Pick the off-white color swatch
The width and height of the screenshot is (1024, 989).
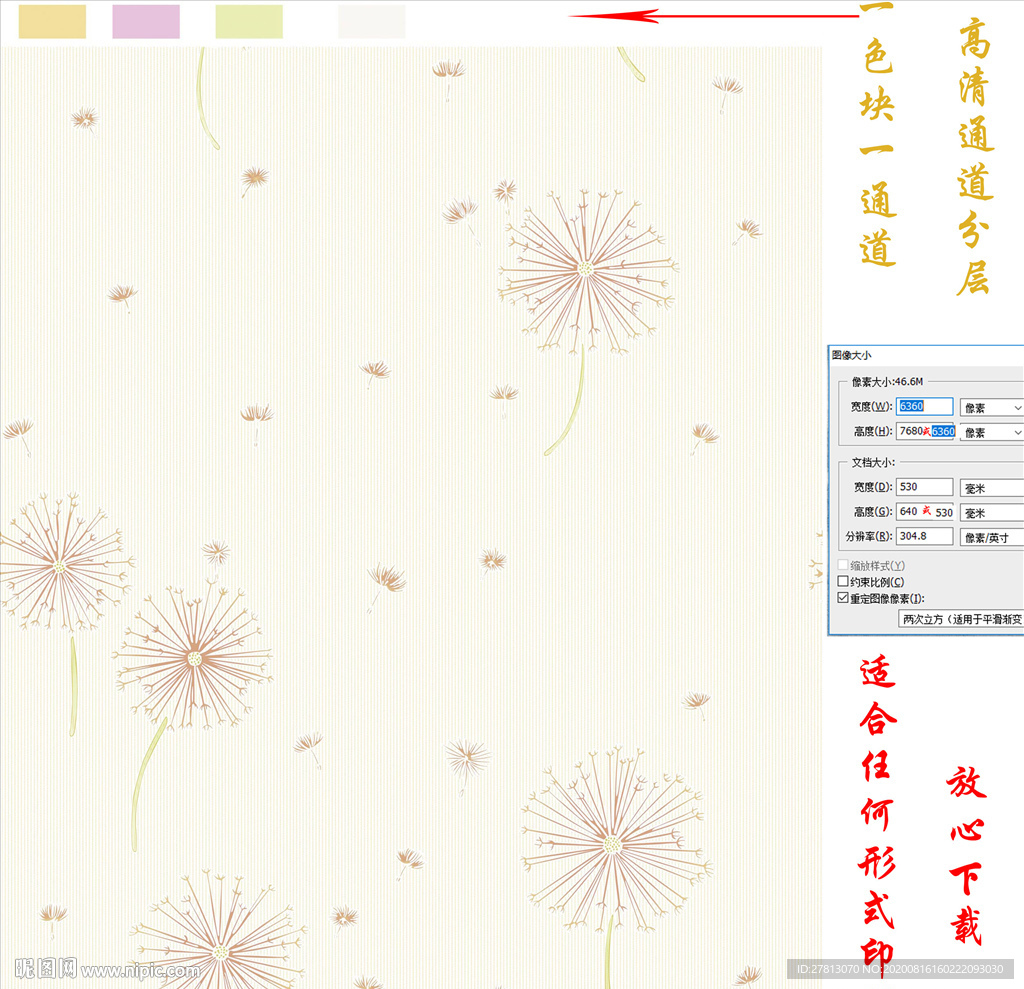[372, 22]
